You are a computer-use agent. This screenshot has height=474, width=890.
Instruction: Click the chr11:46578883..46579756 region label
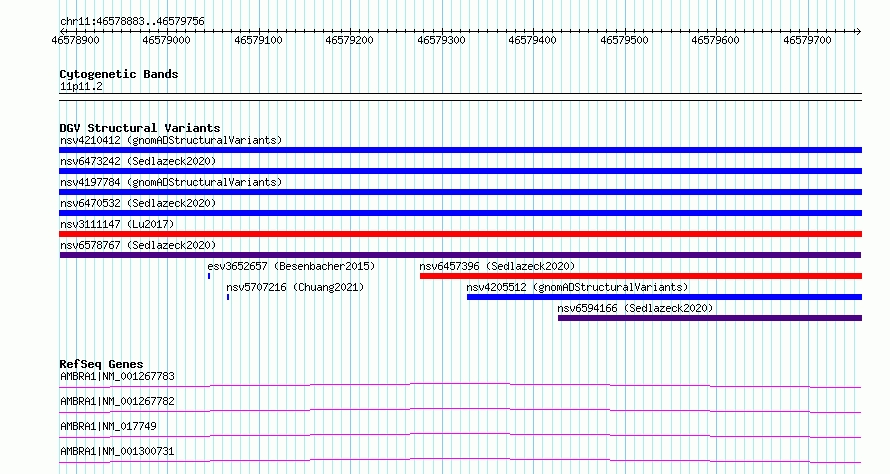click(132, 22)
